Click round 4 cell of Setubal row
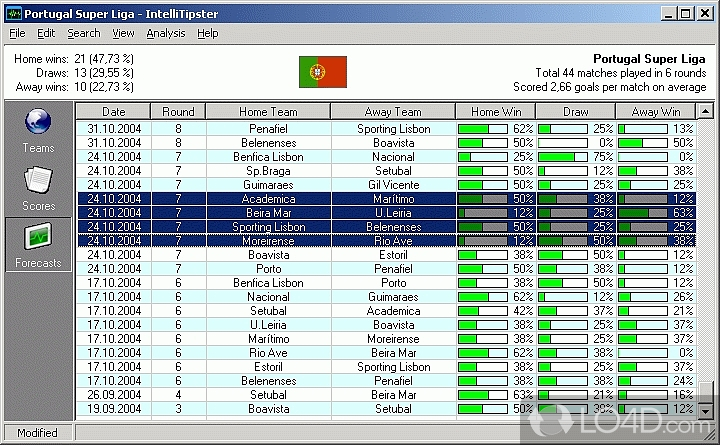This screenshot has width=720, height=445. [x=179, y=395]
